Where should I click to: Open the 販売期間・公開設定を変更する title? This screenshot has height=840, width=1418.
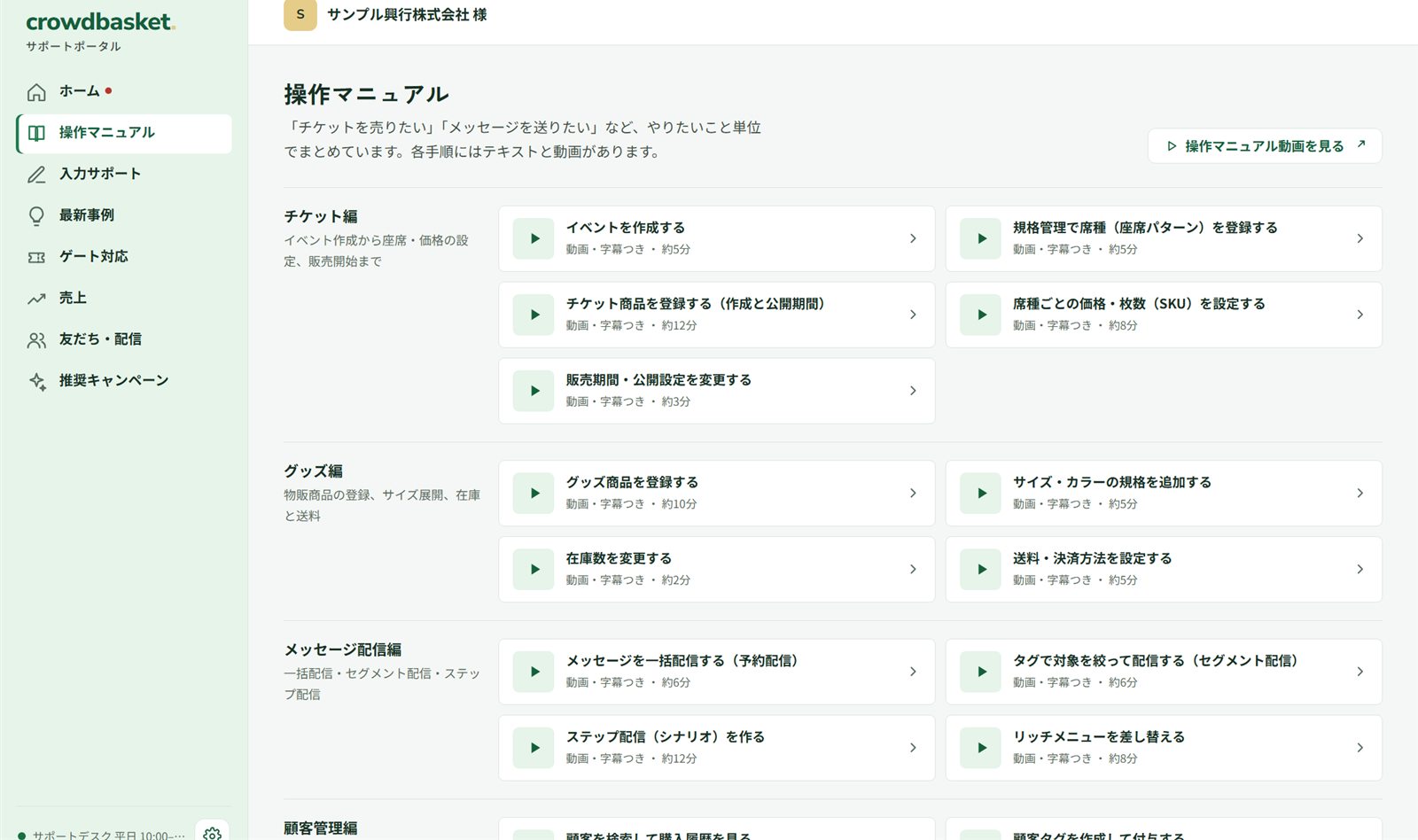[658, 380]
